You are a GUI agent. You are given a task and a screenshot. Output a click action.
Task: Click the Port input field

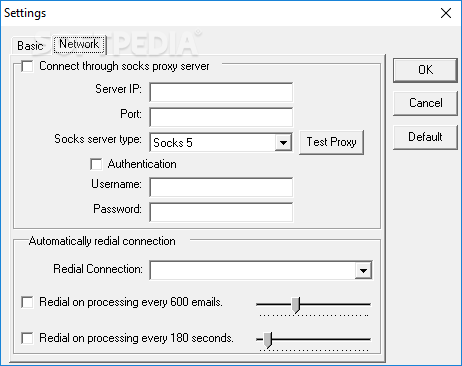coord(221,117)
